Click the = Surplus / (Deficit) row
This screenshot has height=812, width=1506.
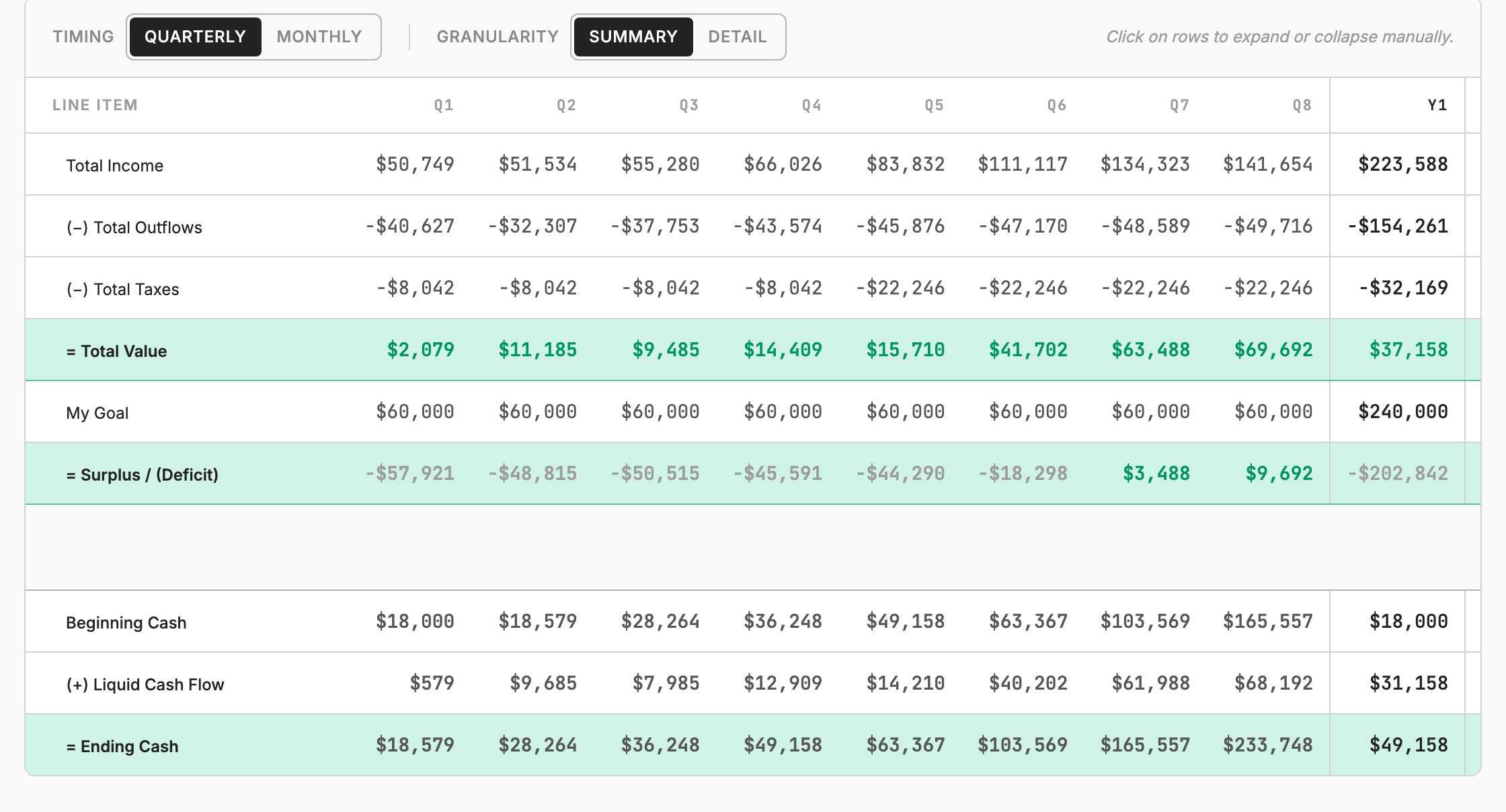coord(753,474)
